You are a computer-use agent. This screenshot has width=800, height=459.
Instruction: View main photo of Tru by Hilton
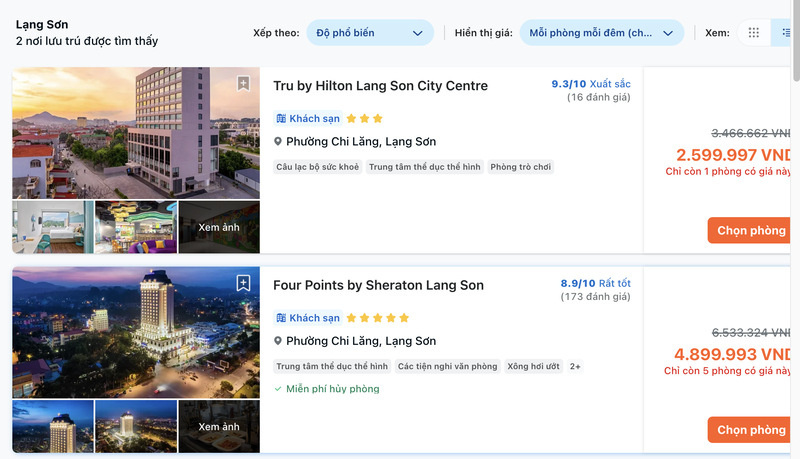tap(136, 133)
